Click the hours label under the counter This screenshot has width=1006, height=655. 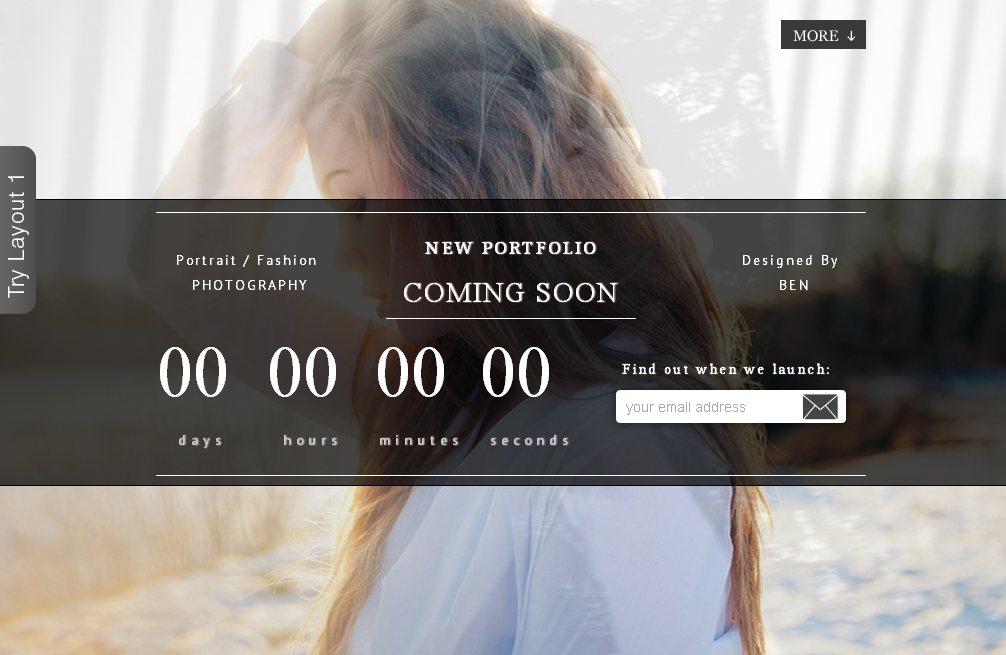coord(311,441)
